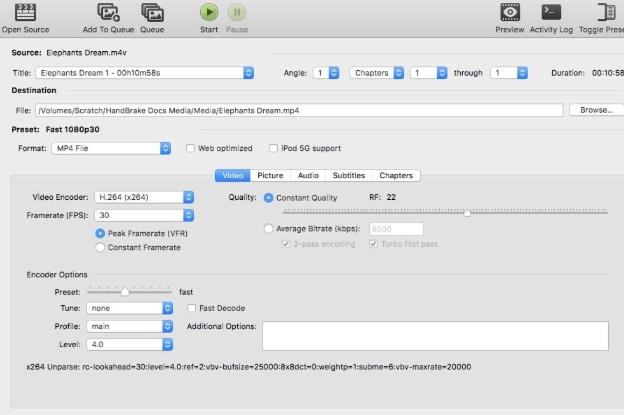
Task: Open the Level dropdown set to 4.0
Action: (x=130, y=344)
